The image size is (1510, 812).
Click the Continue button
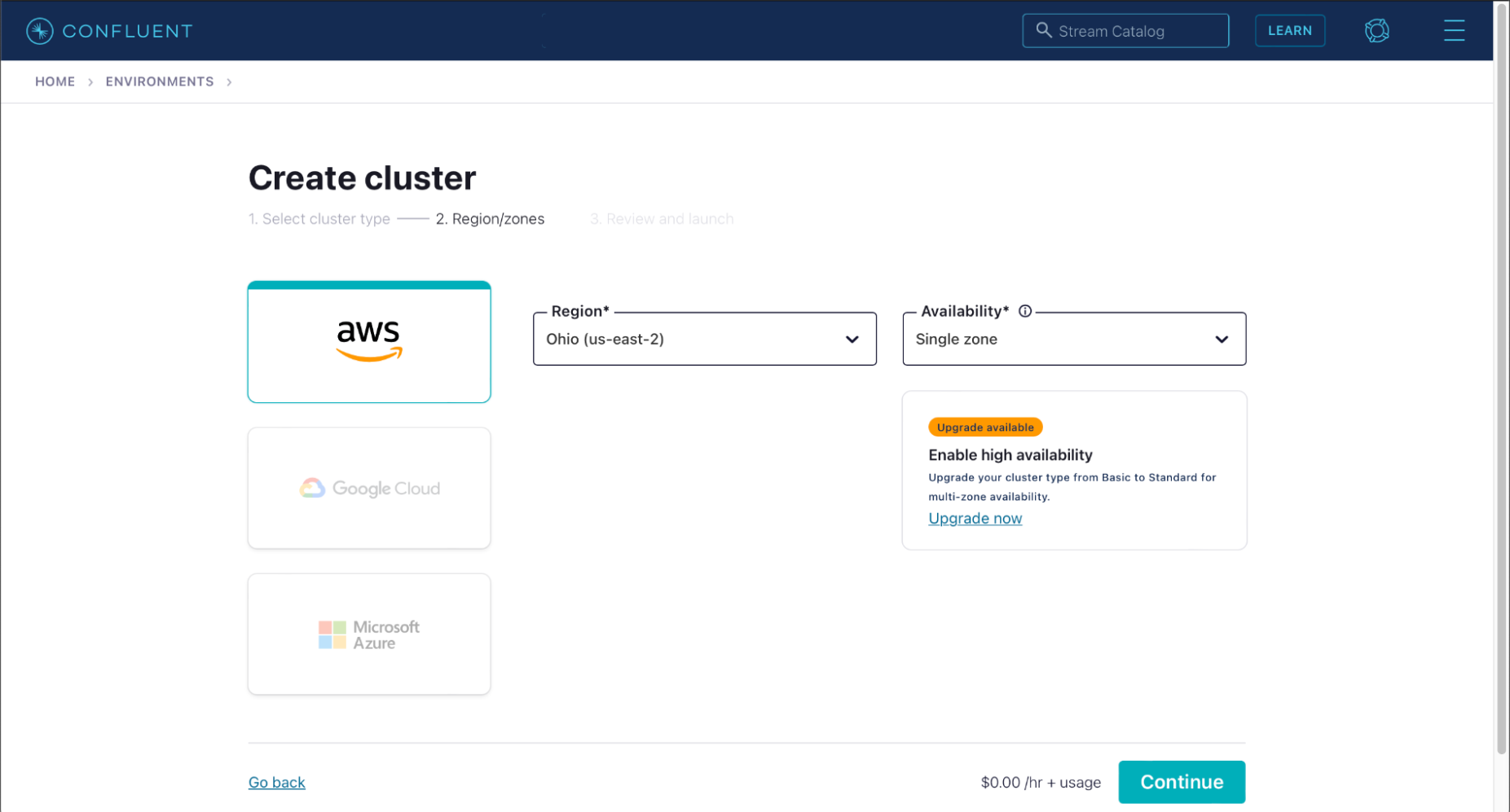tap(1182, 782)
